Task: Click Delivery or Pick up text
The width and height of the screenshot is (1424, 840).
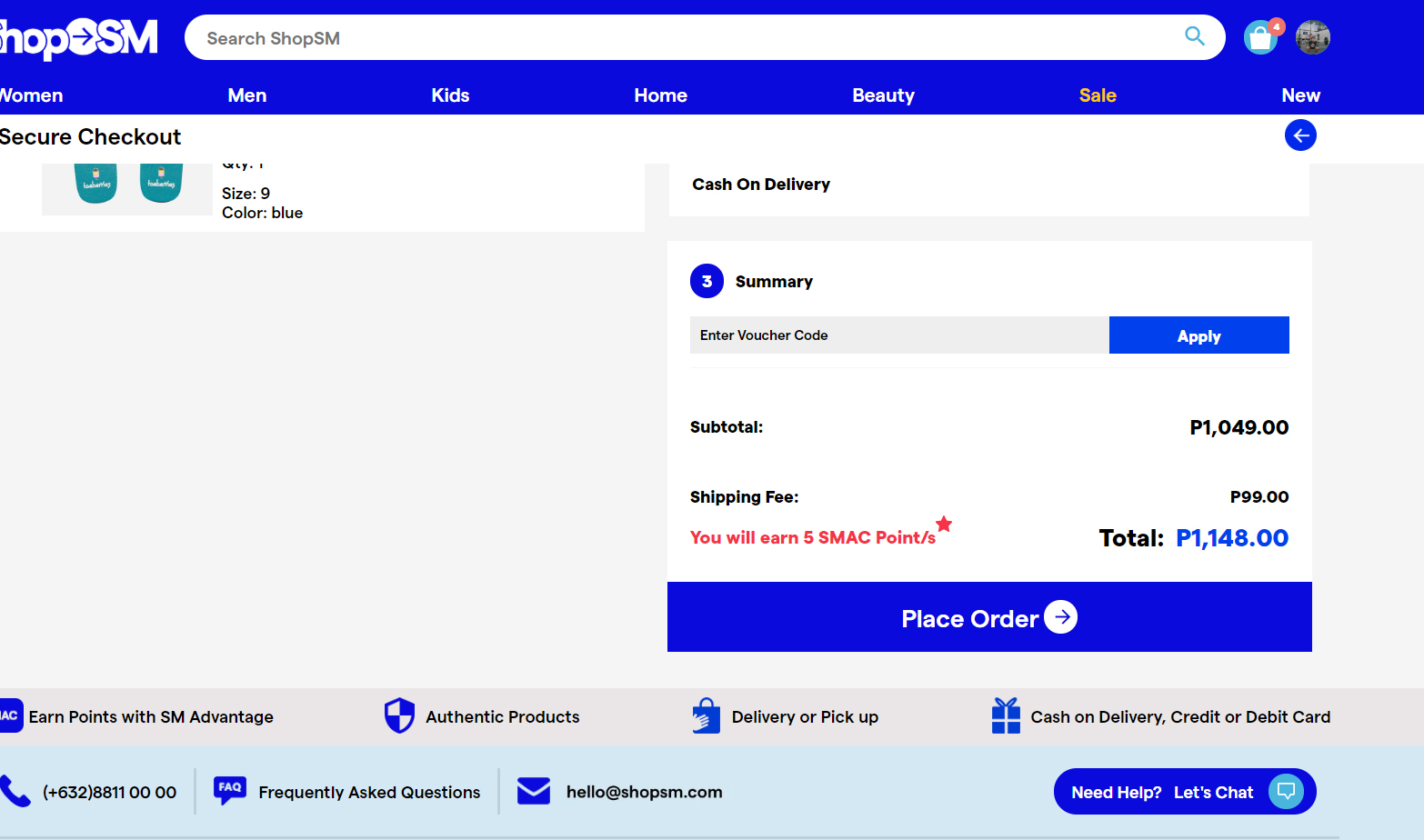Action: [805, 716]
